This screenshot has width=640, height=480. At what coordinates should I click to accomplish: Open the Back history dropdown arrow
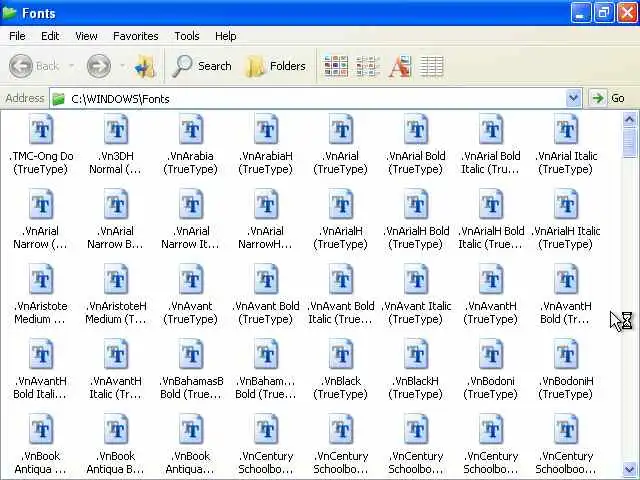[71, 66]
